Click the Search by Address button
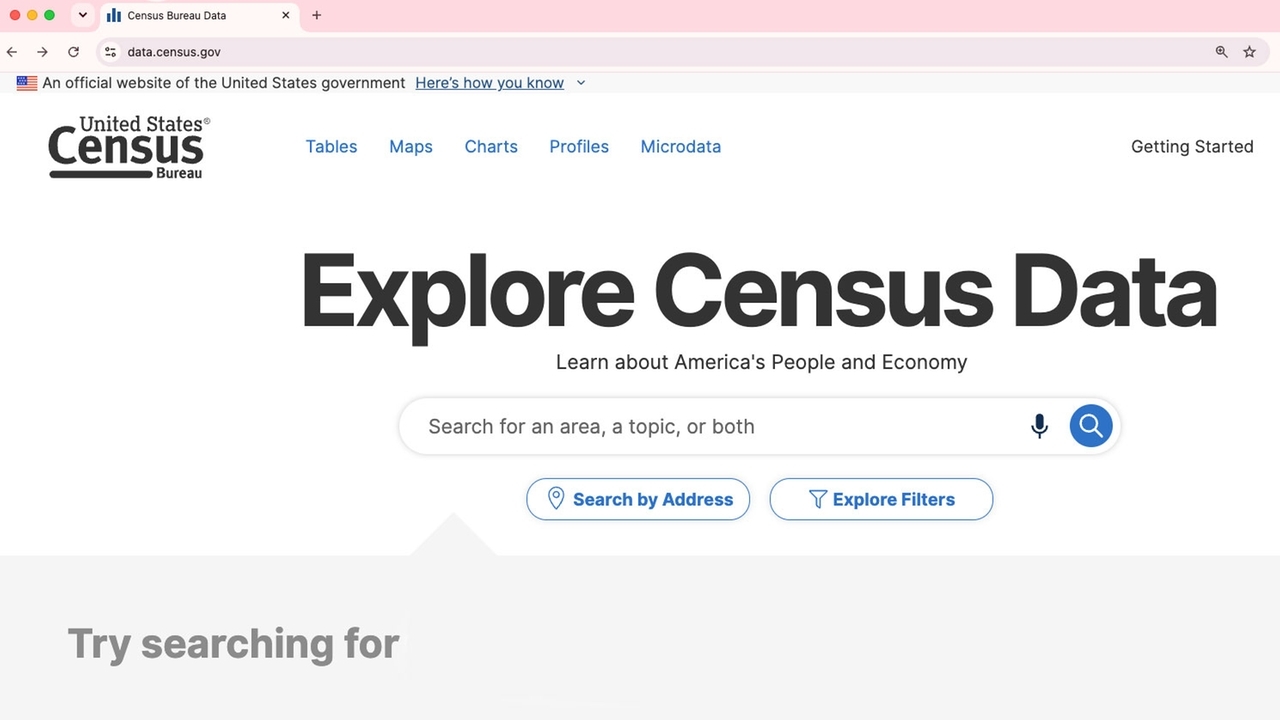This screenshot has height=720, width=1280. point(638,499)
